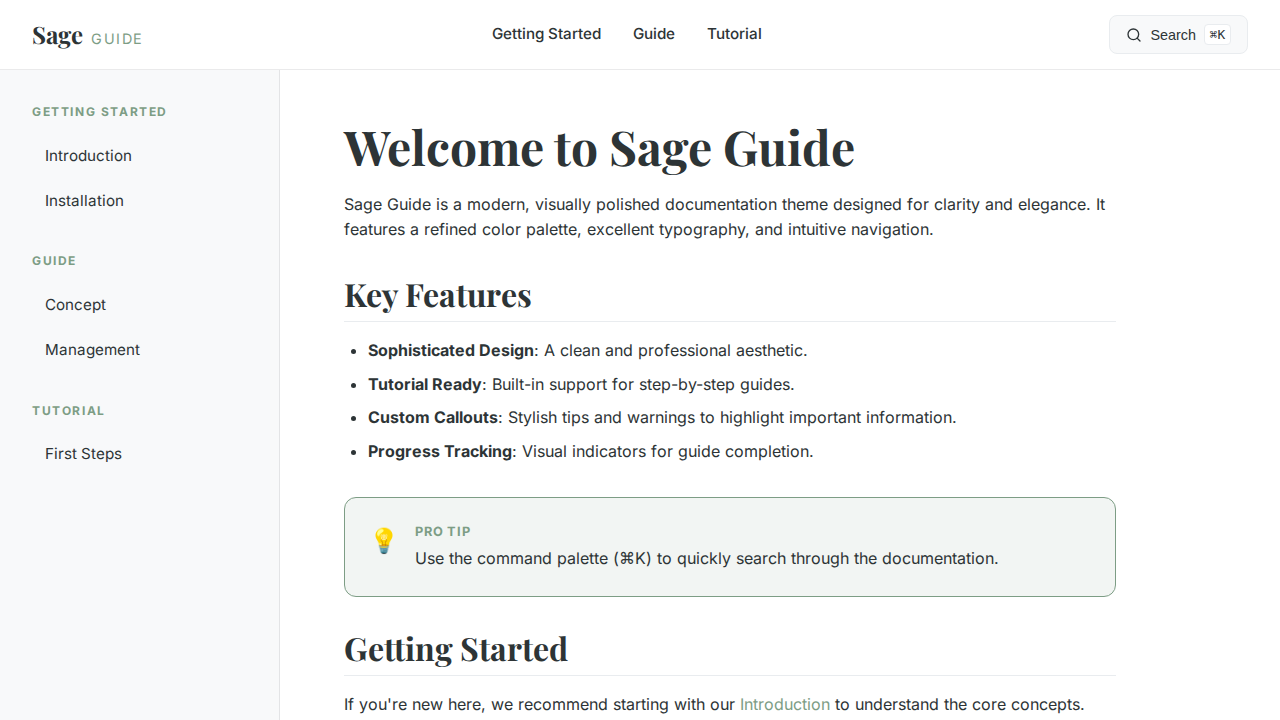Expand the TUTORIAL sidebar section
The height and width of the screenshot is (720, 1280).
pyautogui.click(x=68, y=411)
